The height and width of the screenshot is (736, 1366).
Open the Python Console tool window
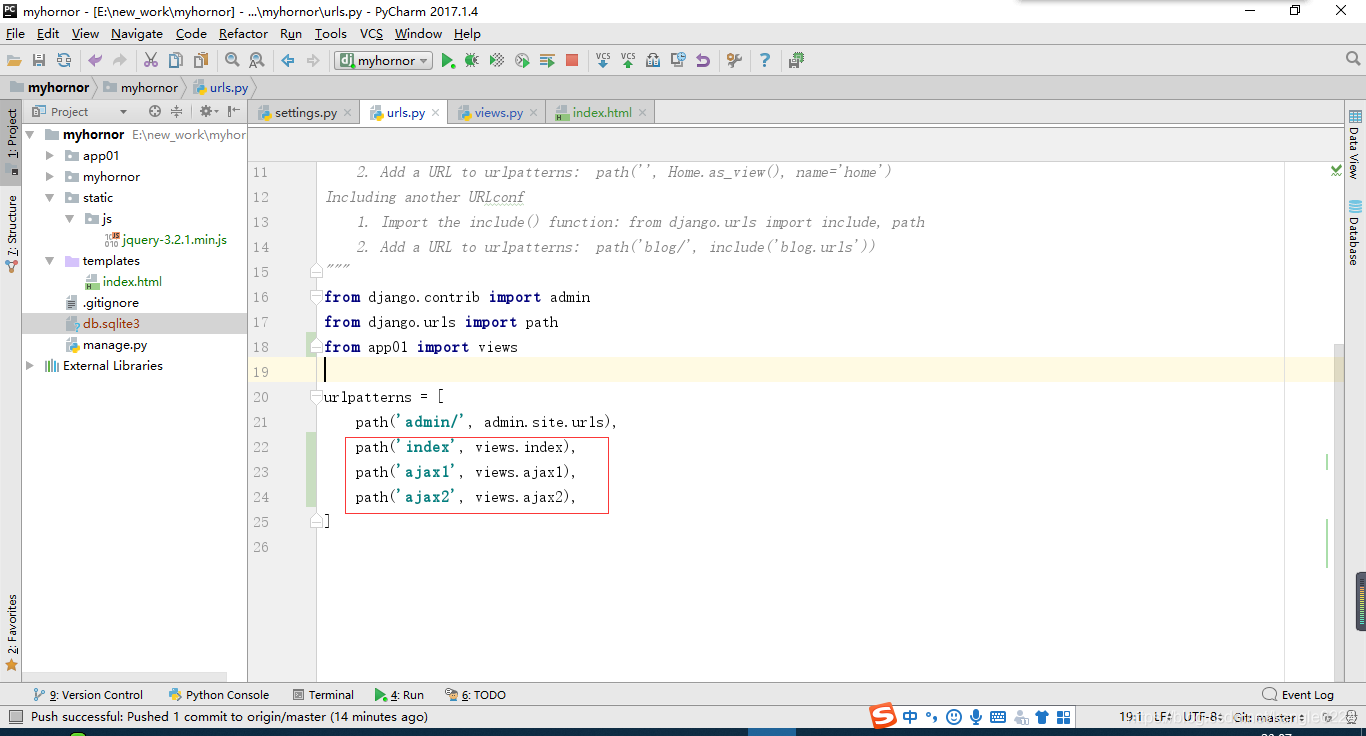click(x=219, y=695)
